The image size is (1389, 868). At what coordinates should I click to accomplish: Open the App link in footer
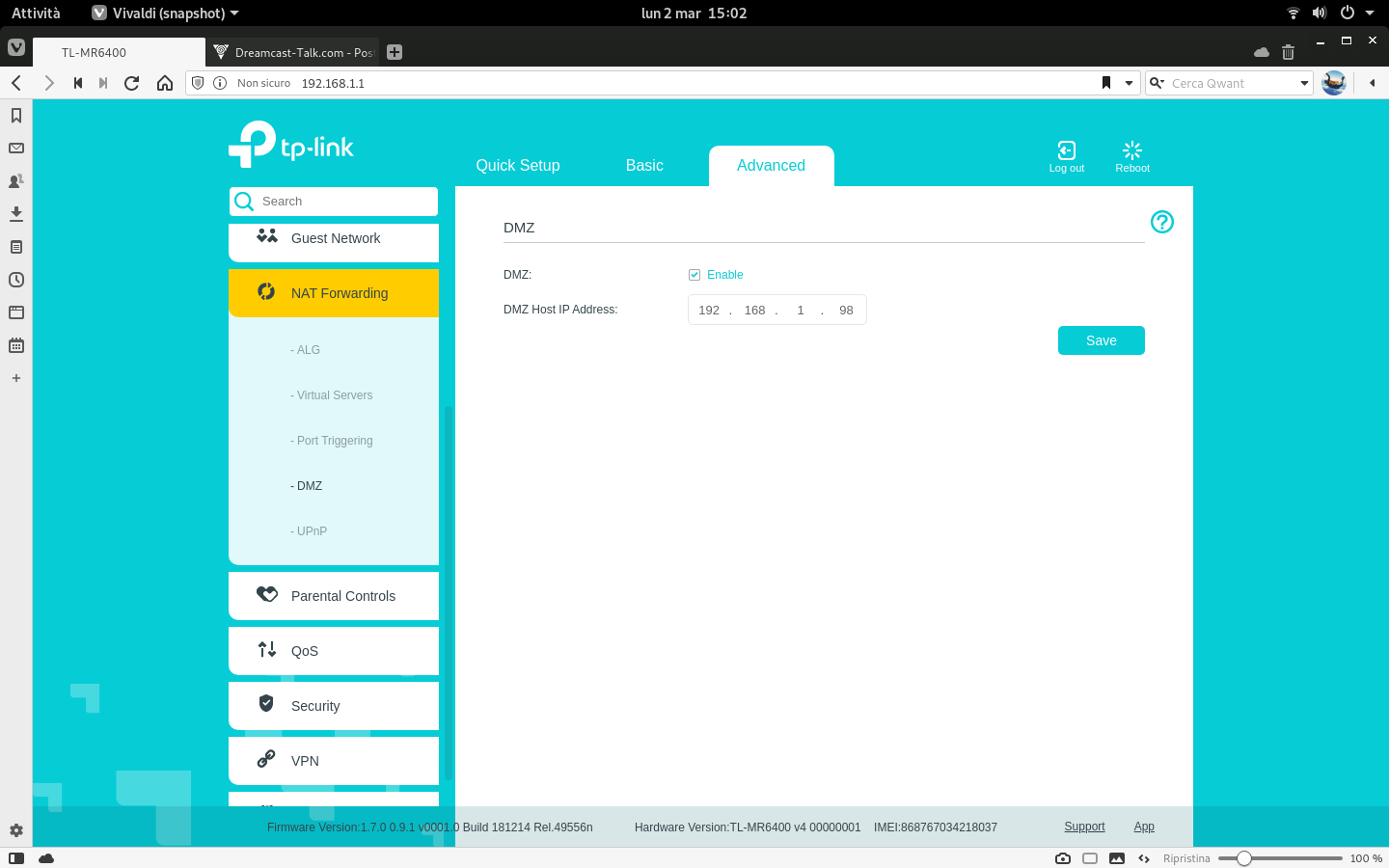(1144, 827)
